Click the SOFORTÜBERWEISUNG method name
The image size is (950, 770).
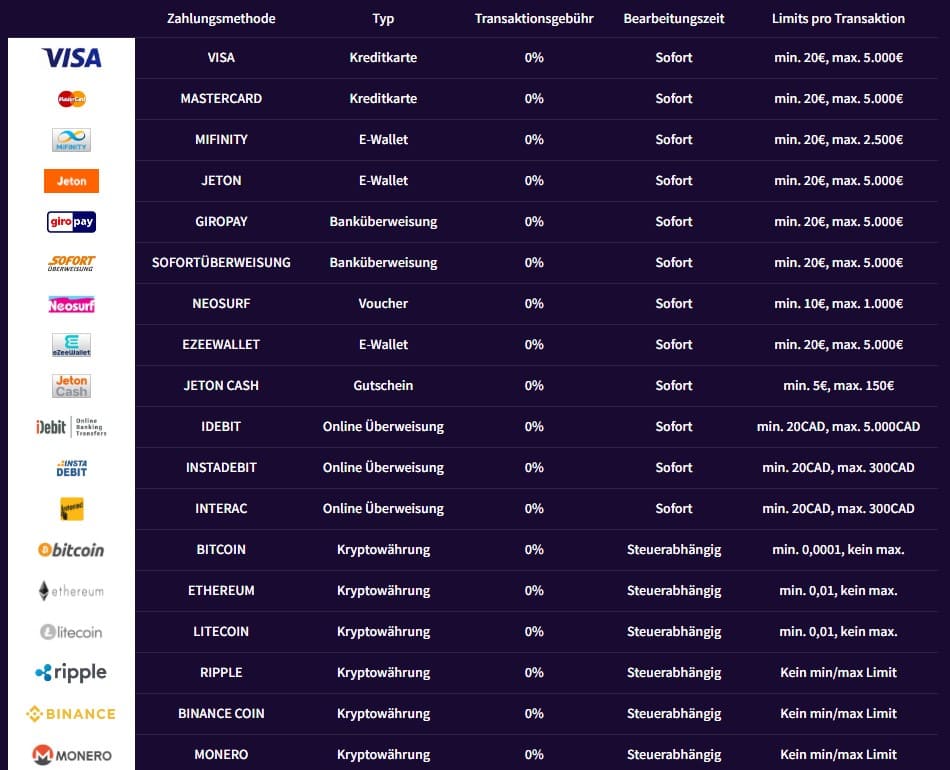tap(221, 263)
